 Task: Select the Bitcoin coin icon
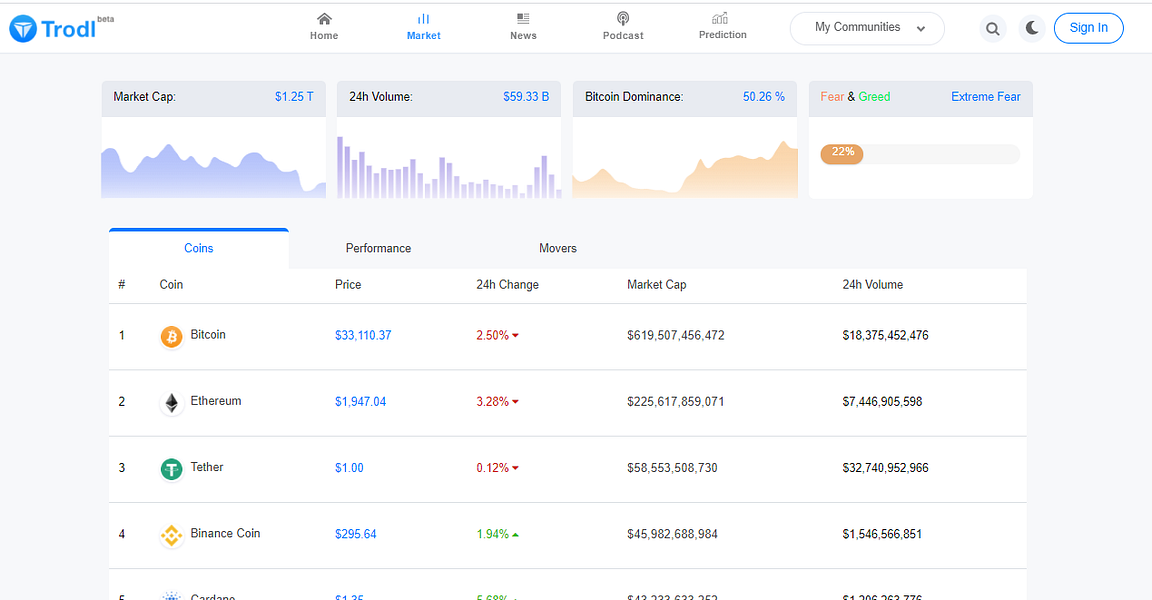click(171, 336)
